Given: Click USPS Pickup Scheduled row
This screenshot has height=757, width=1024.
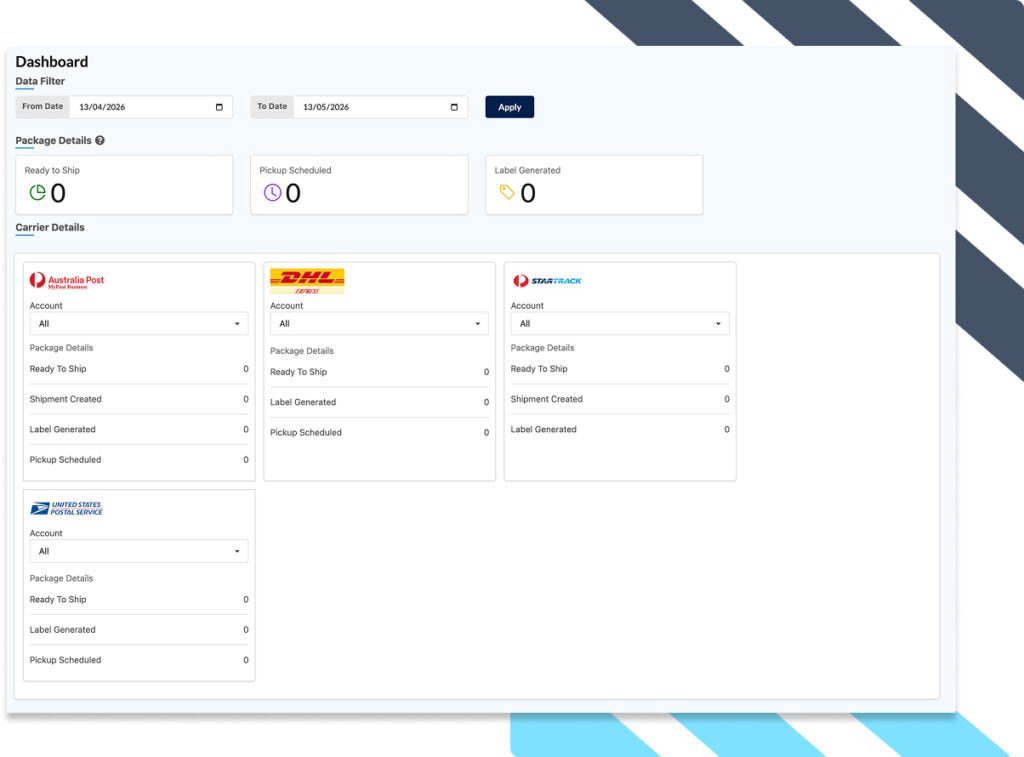Looking at the screenshot, I should point(139,660).
